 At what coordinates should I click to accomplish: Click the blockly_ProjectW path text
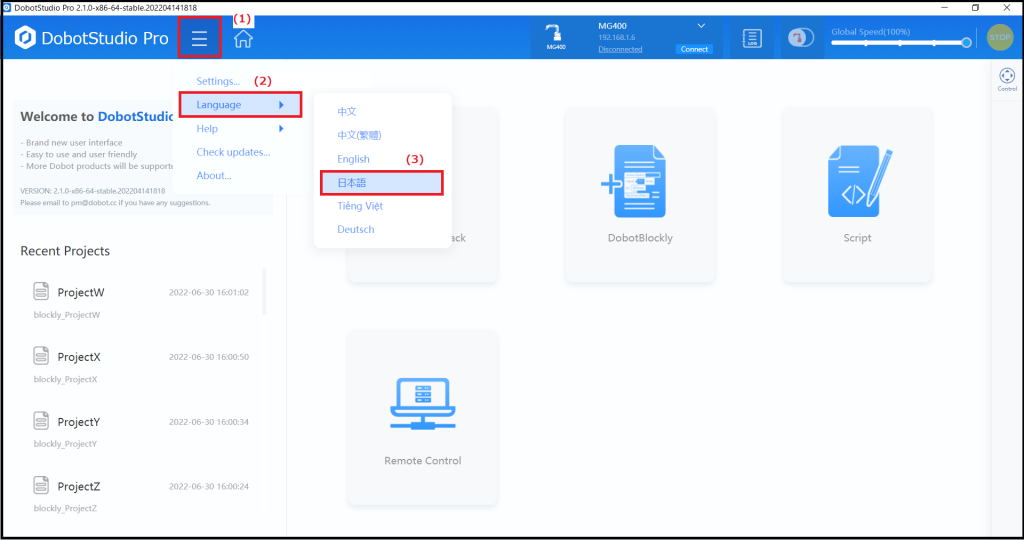click(x=67, y=315)
